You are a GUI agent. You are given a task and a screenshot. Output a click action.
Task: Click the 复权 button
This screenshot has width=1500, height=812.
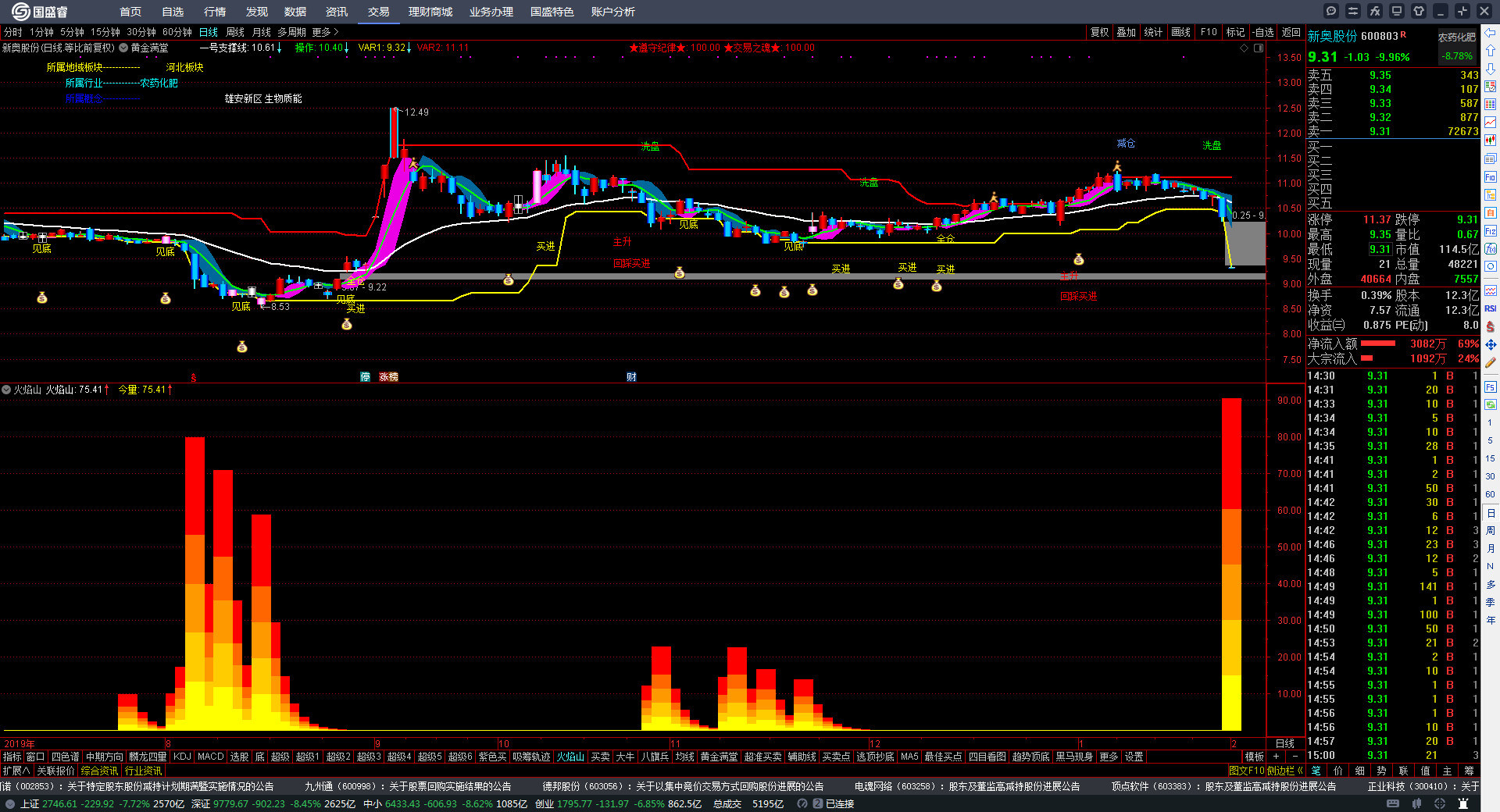click(1099, 32)
